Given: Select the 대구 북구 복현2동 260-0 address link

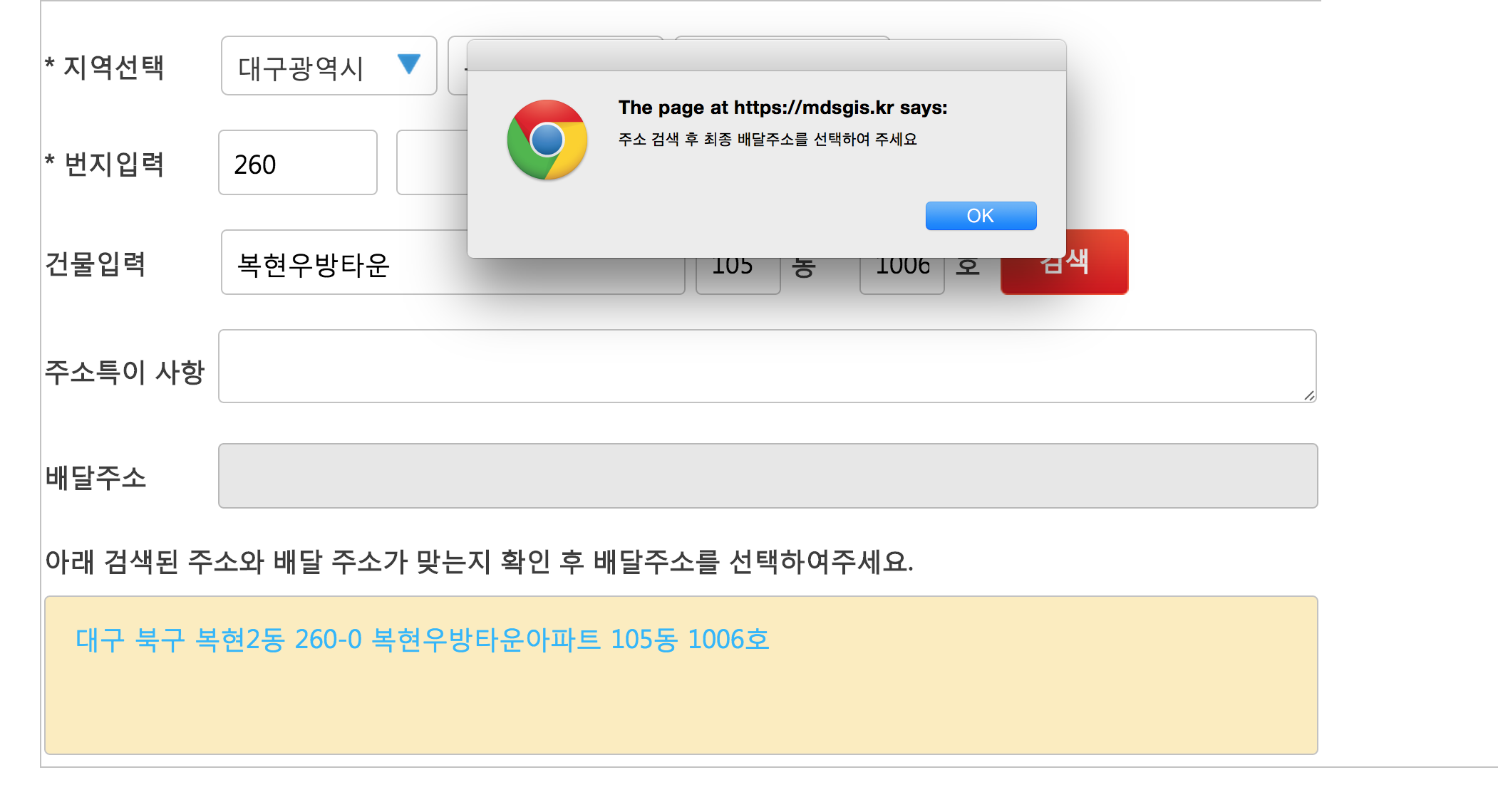Looking at the screenshot, I should (x=422, y=640).
